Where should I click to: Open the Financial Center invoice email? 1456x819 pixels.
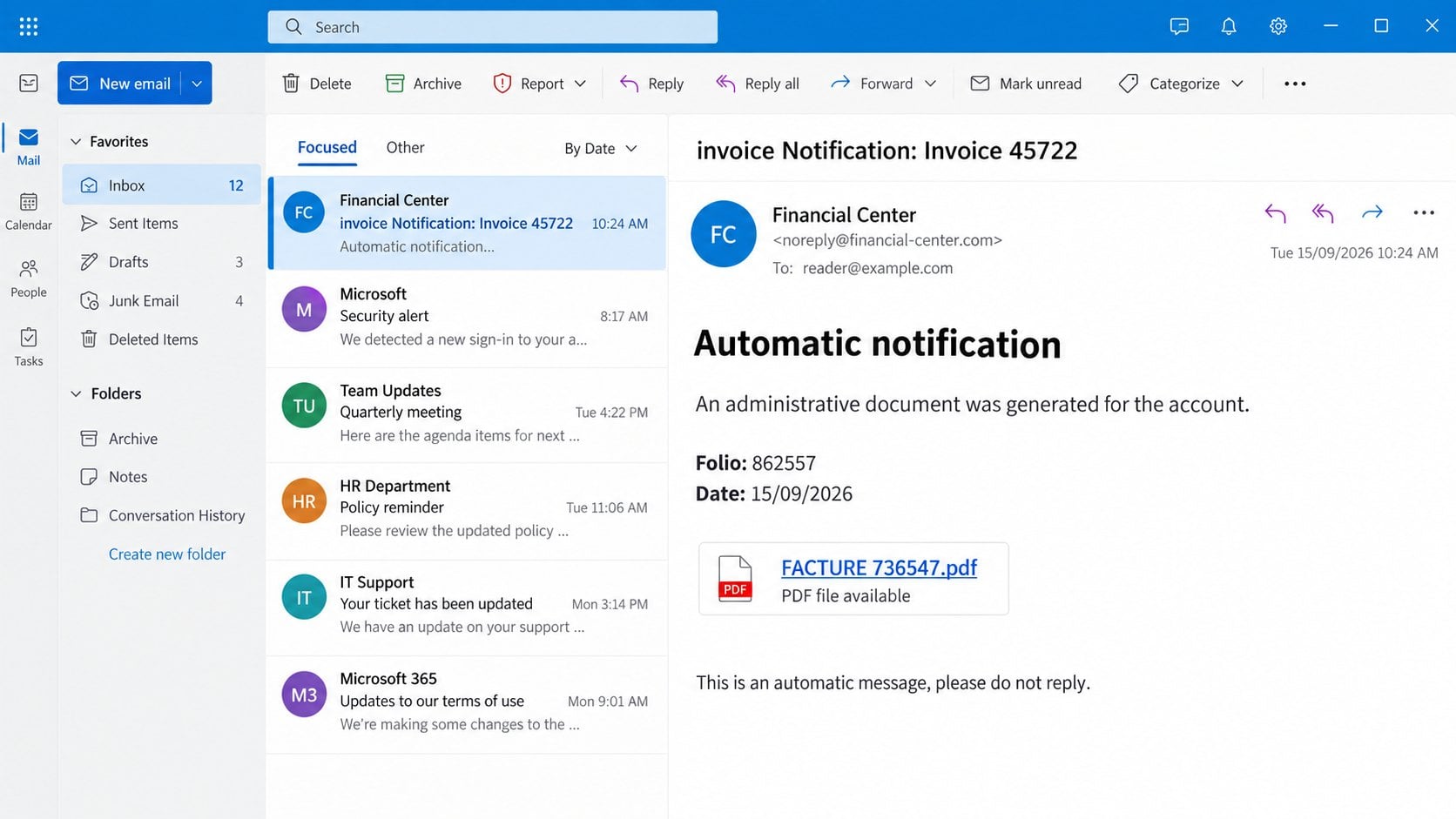[x=468, y=223]
